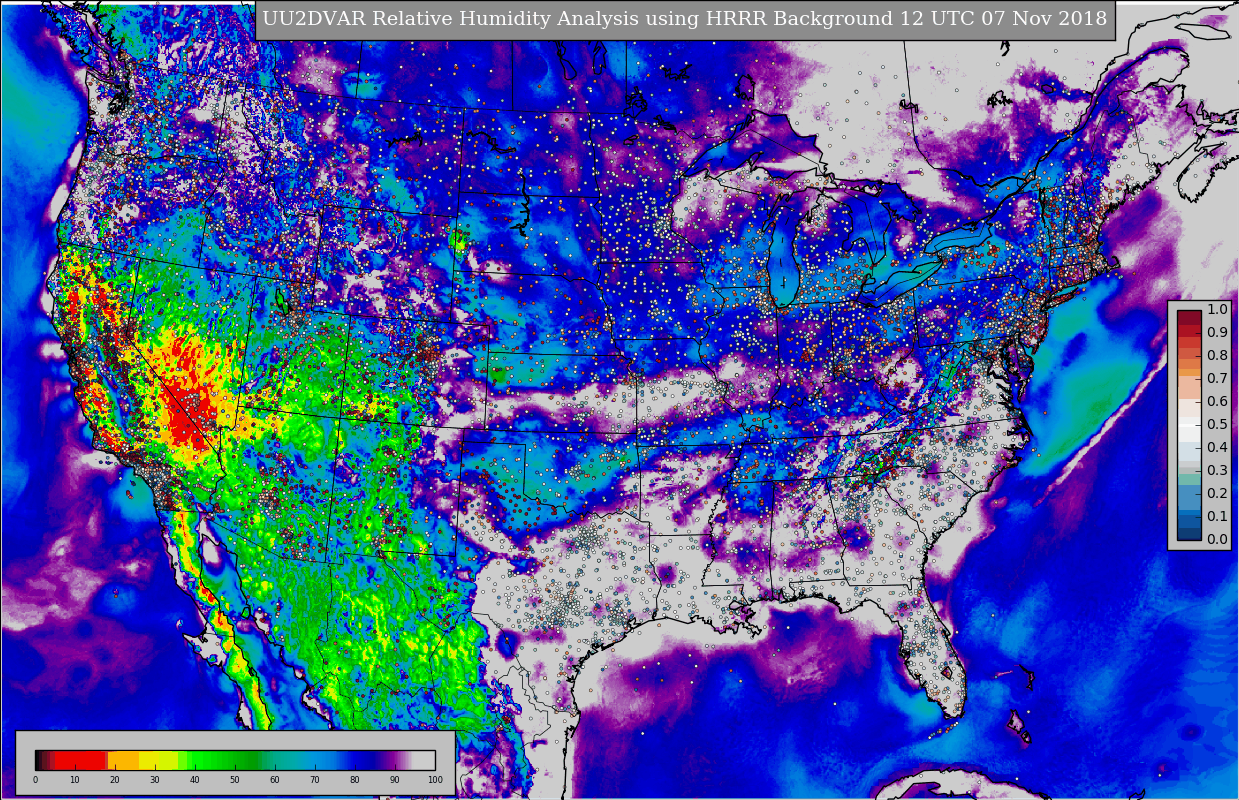Viewport: 1239px width, 800px height.
Task: Pick the dark red top swatch of right colorbar
Action: point(1189,316)
